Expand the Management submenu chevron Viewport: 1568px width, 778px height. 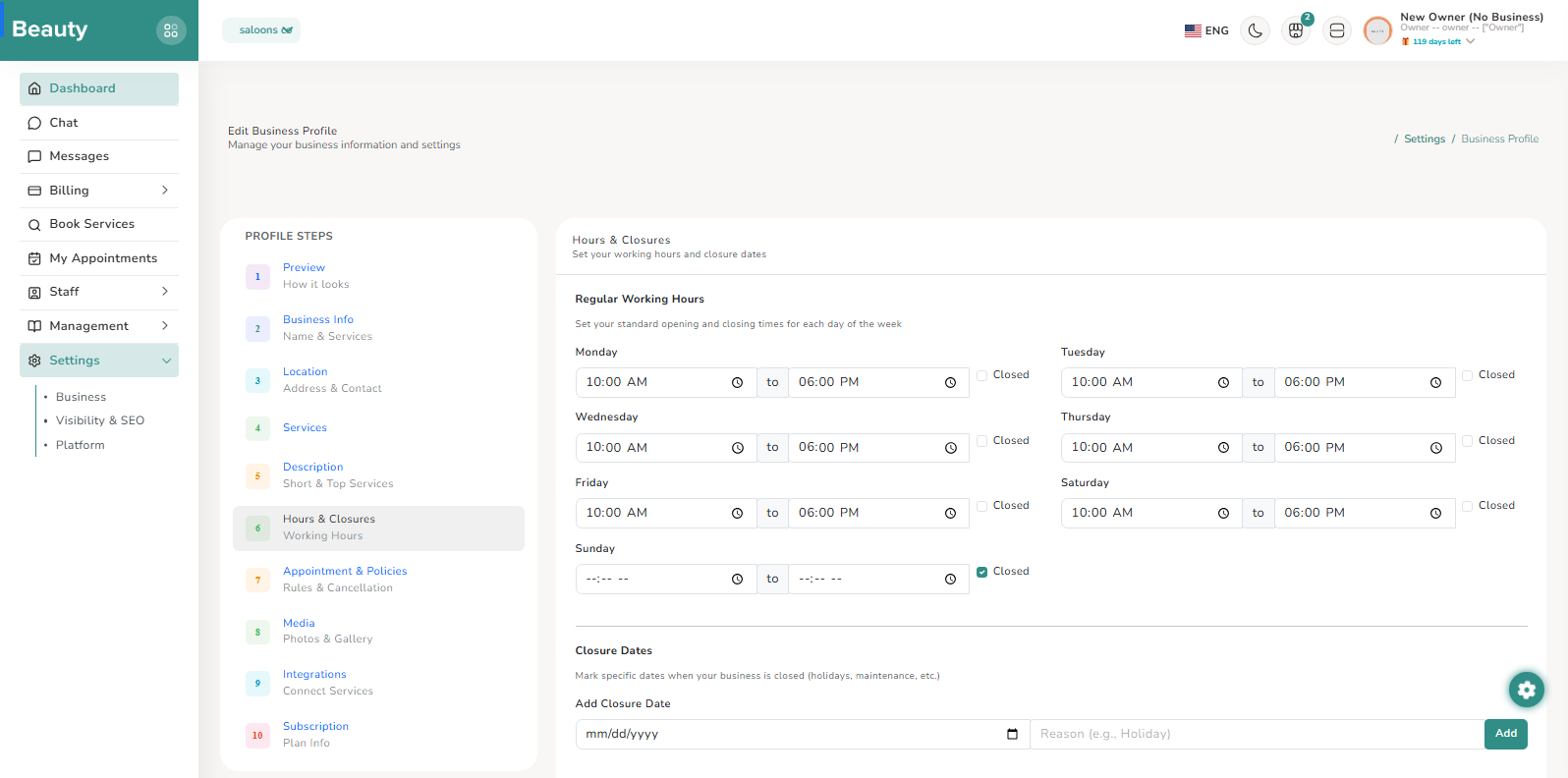[x=165, y=326]
